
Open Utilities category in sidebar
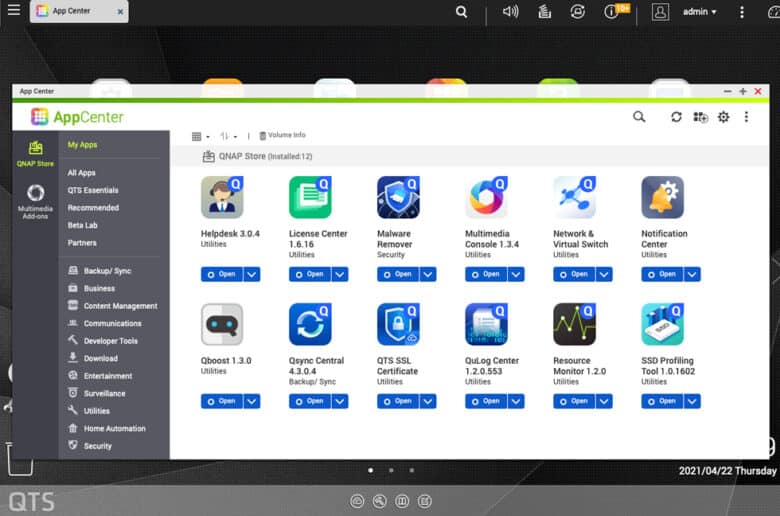click(x=89, y=411)
